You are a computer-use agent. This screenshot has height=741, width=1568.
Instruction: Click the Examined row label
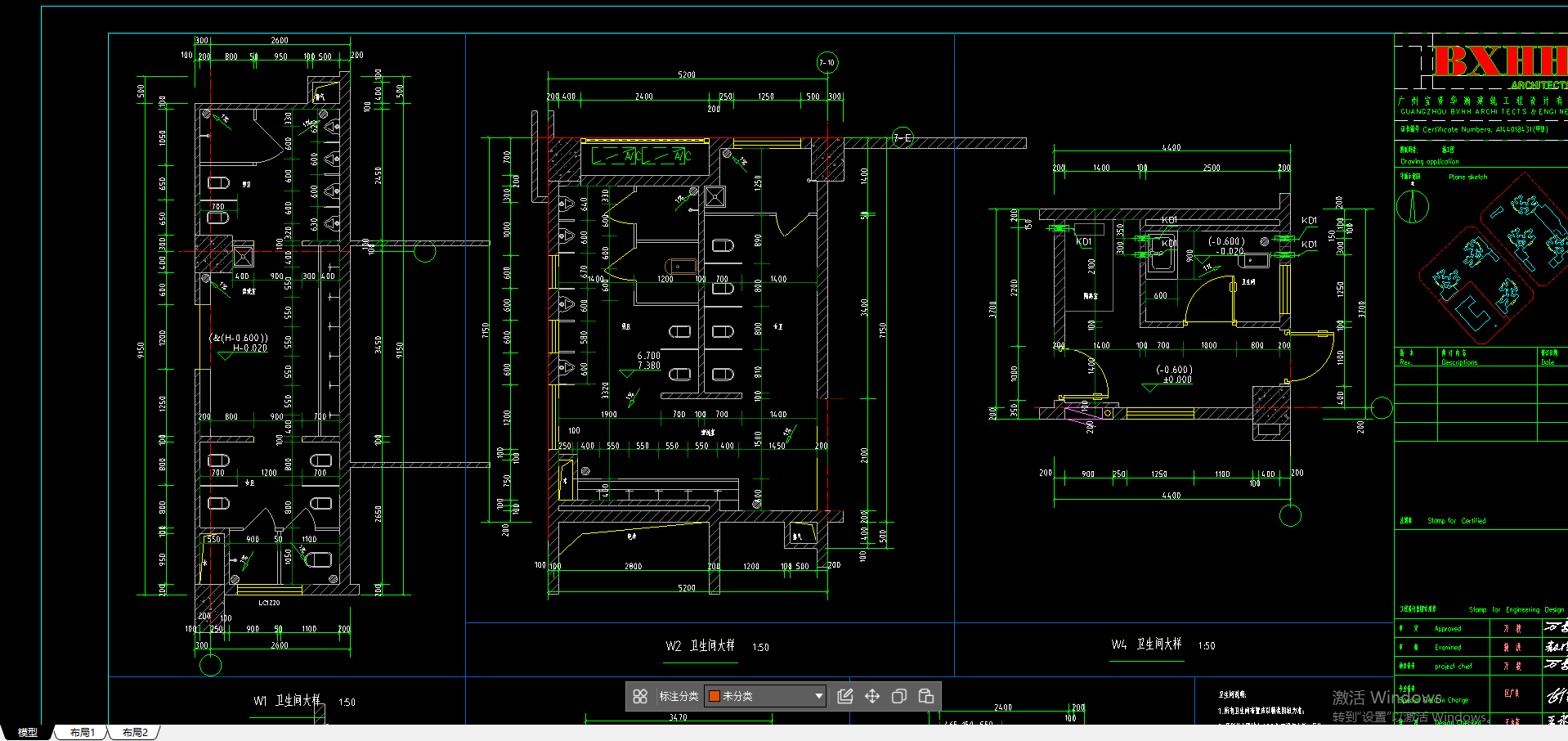pos(1448,647)
